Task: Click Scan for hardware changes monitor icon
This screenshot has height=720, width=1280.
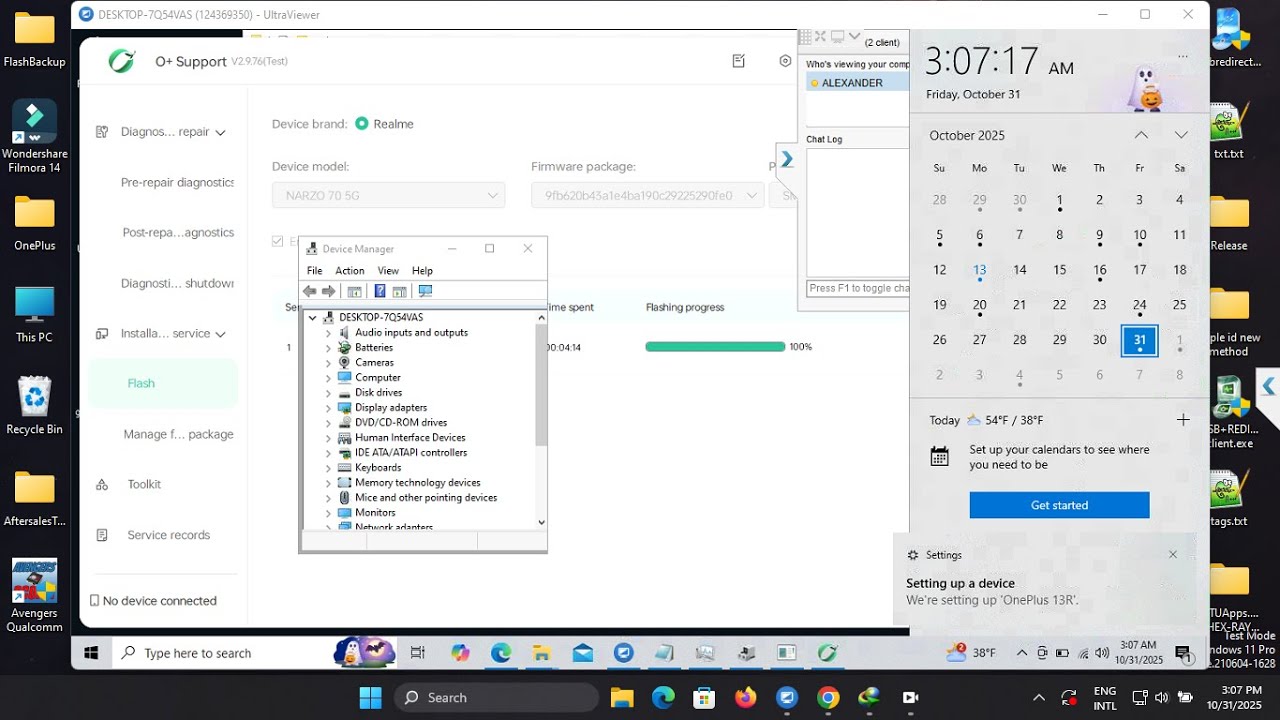Action: pyautogui.click(x=425, y=291)
